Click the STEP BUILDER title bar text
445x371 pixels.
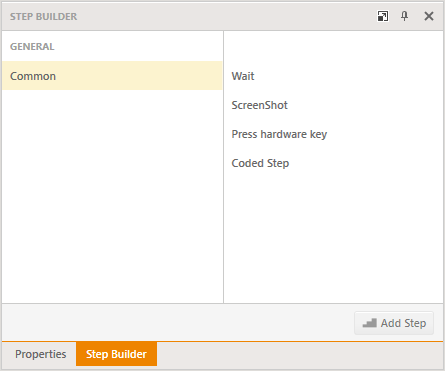click(43, 16)
